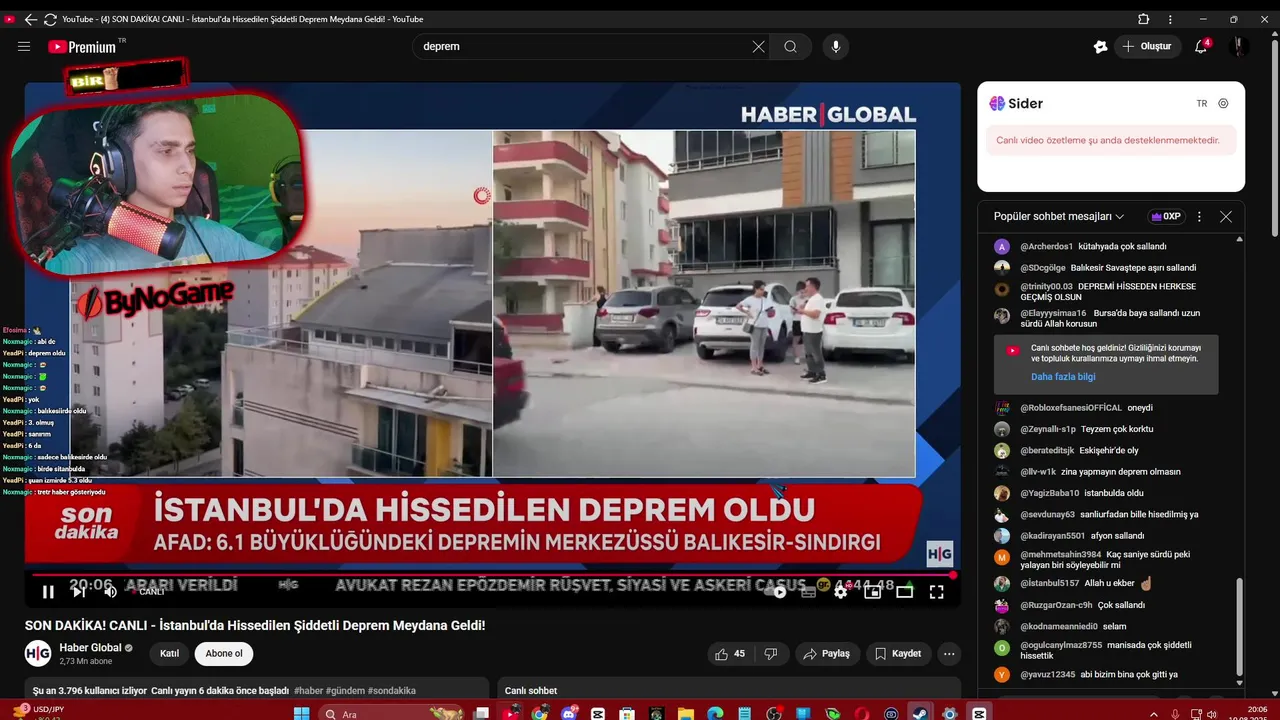Reload the page
This screenshot has height=720, width=1280.
pyautogui.click(x=50, y=19)
